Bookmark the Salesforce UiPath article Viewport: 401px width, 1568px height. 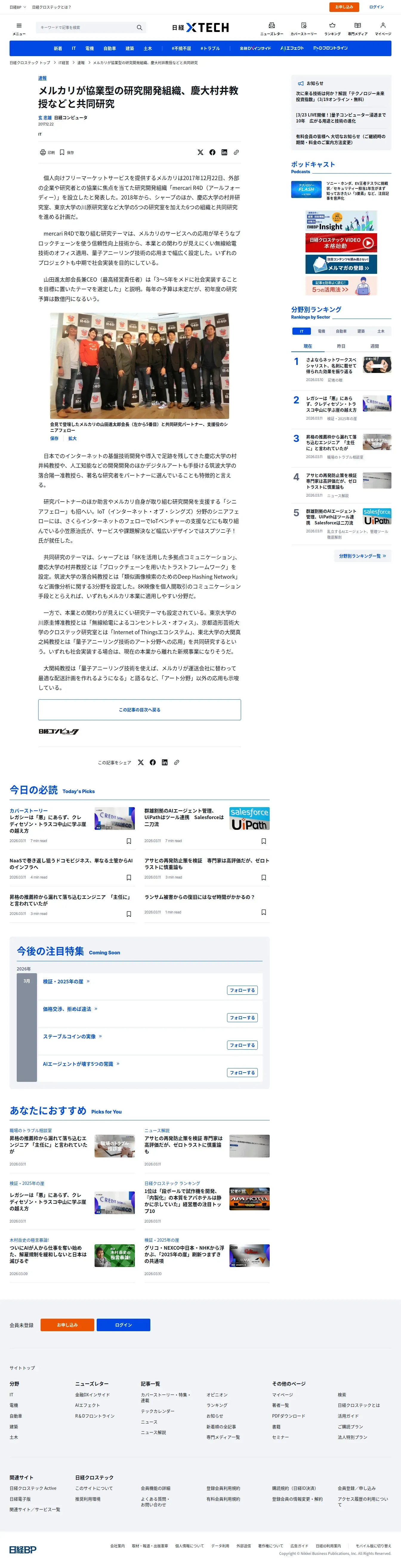click(x=263, y=841)
